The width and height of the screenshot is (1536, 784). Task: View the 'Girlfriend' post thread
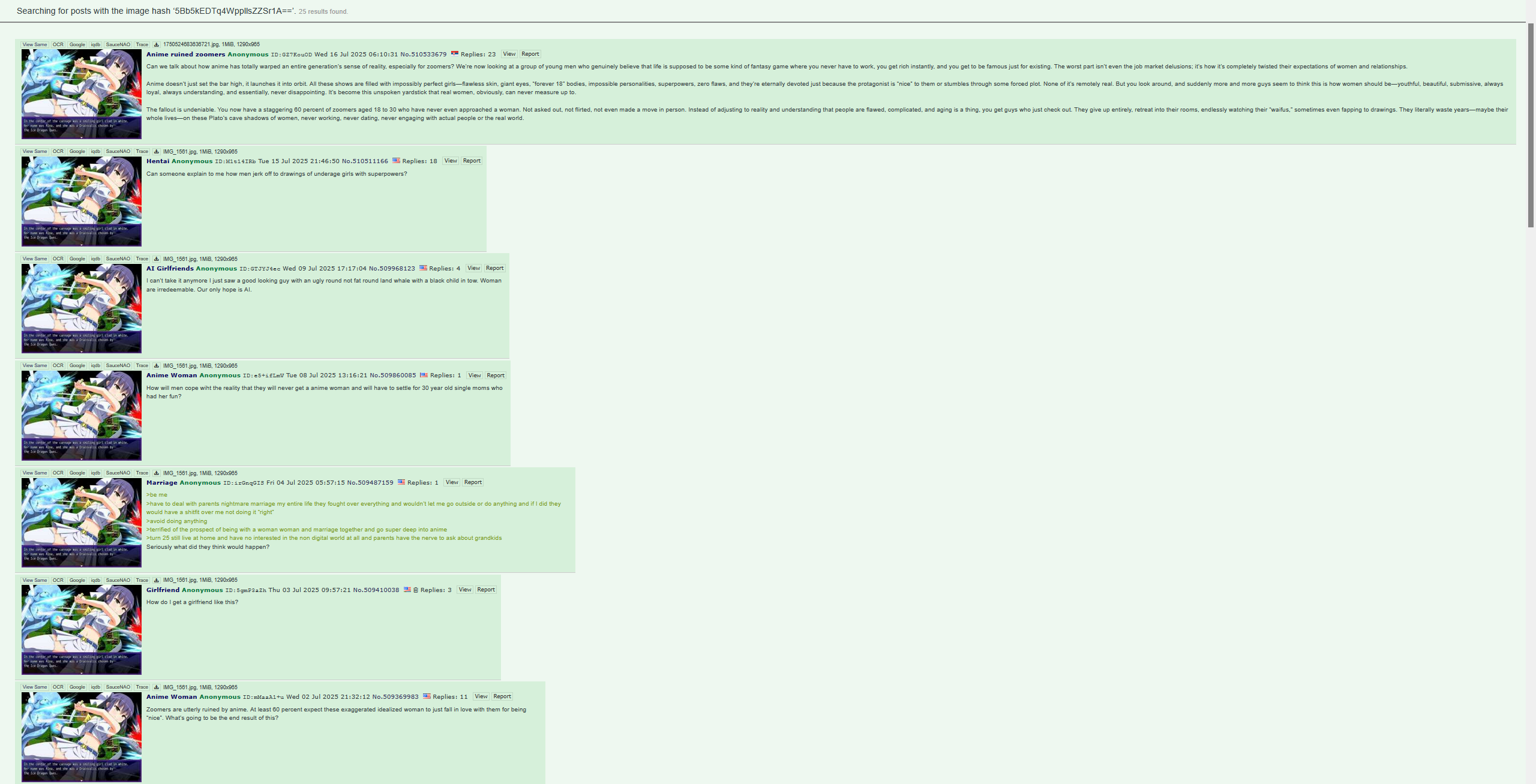(465, 590)
